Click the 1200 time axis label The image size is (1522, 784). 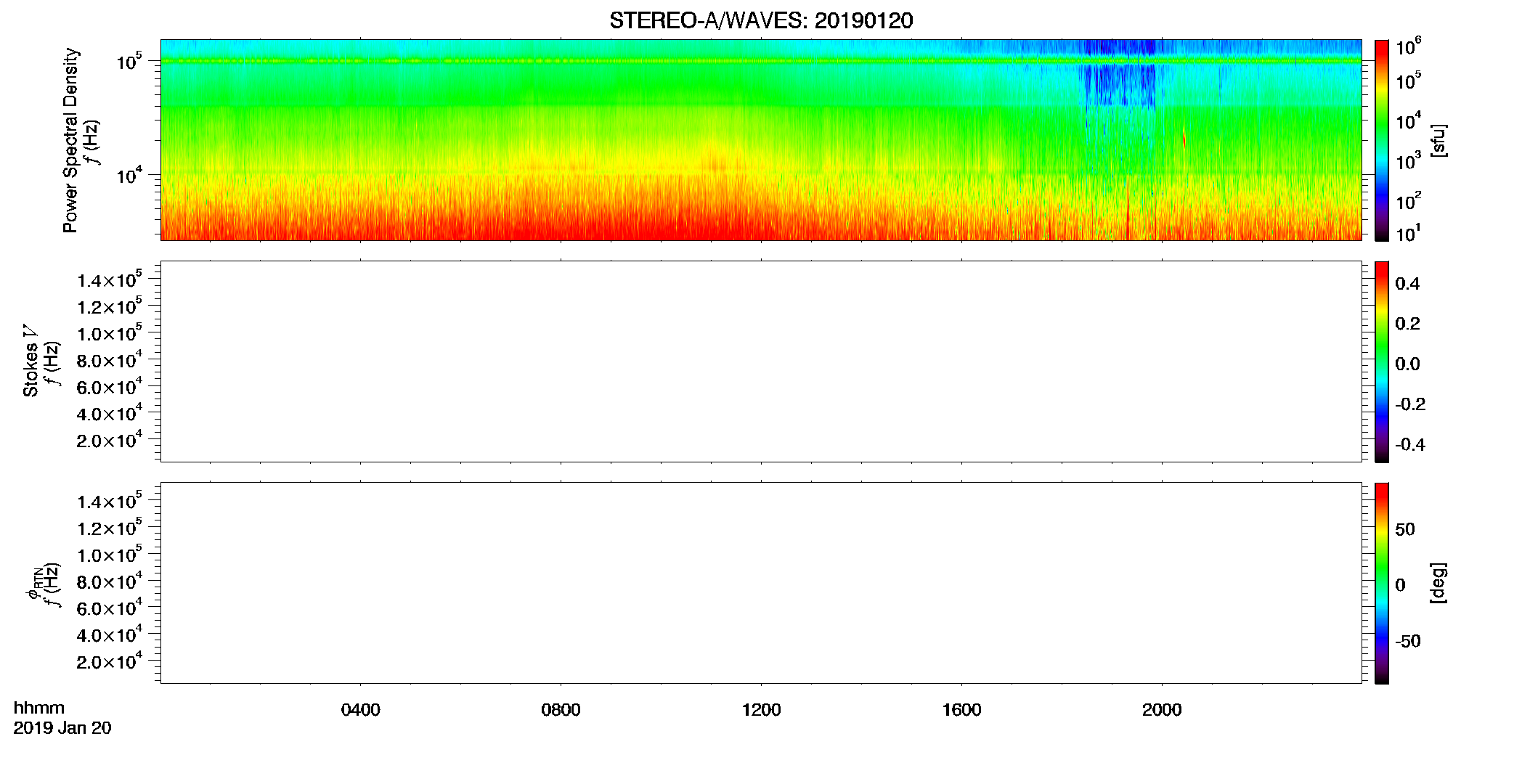tap(761, 710)
